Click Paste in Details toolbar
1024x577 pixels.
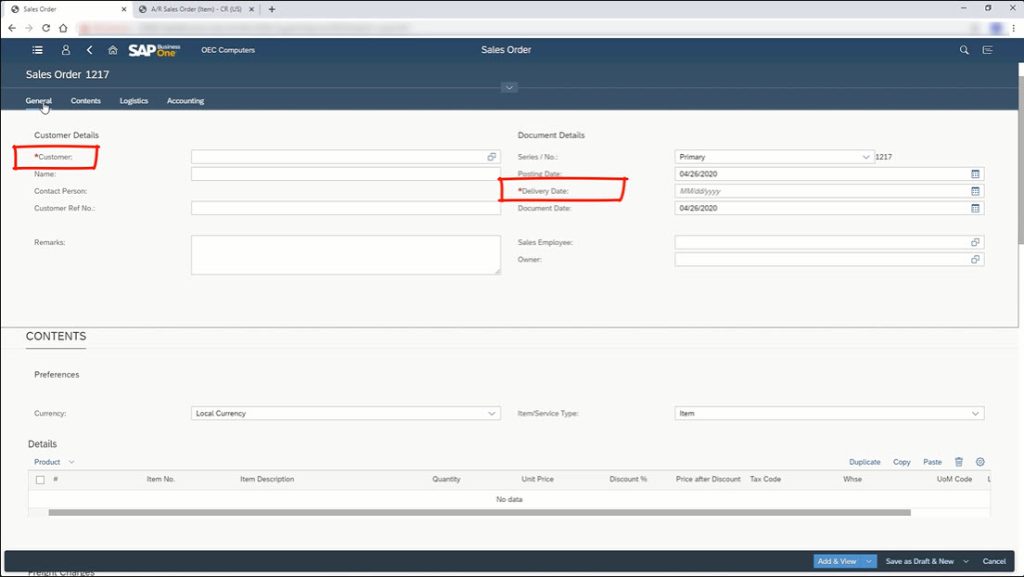933,462
